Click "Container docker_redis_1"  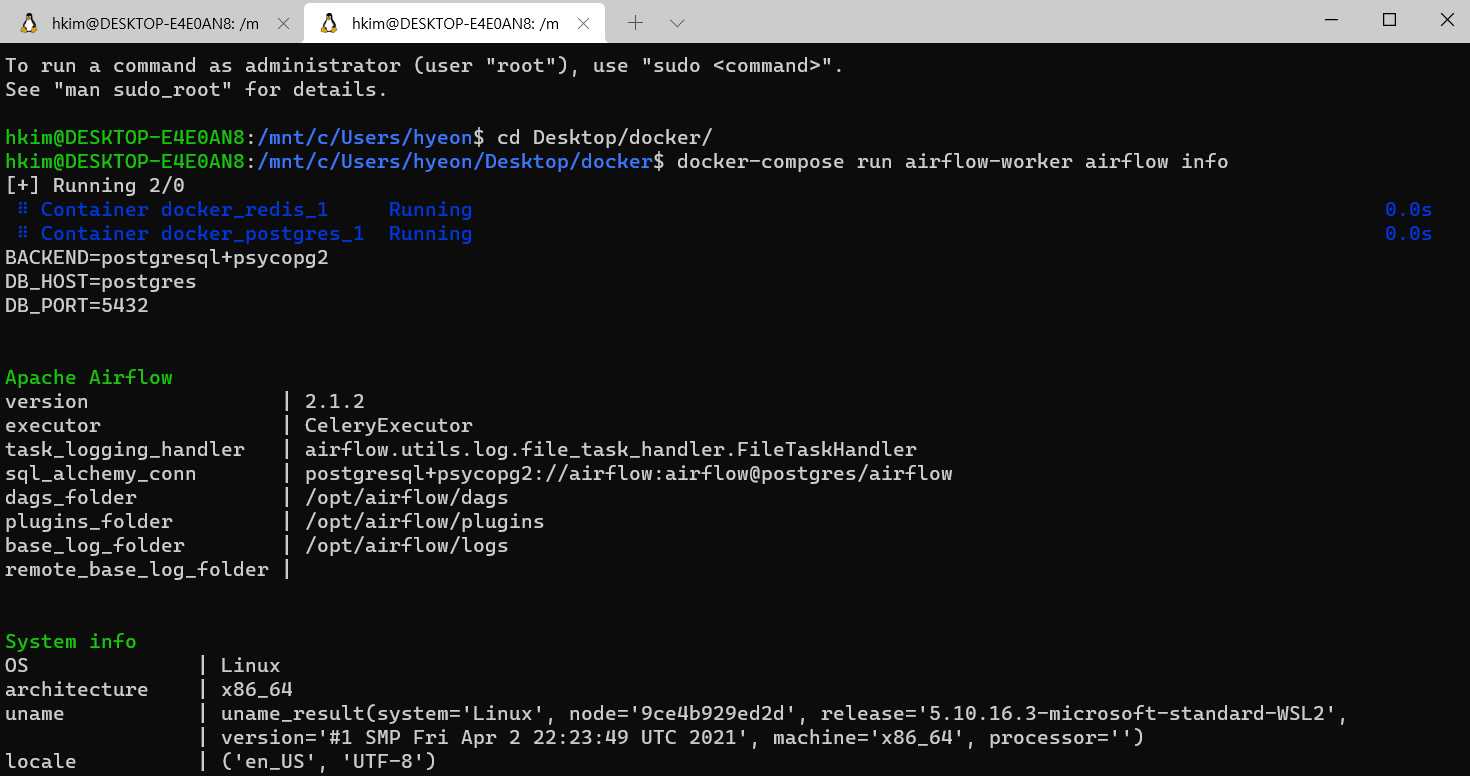[x=184, y=210]
